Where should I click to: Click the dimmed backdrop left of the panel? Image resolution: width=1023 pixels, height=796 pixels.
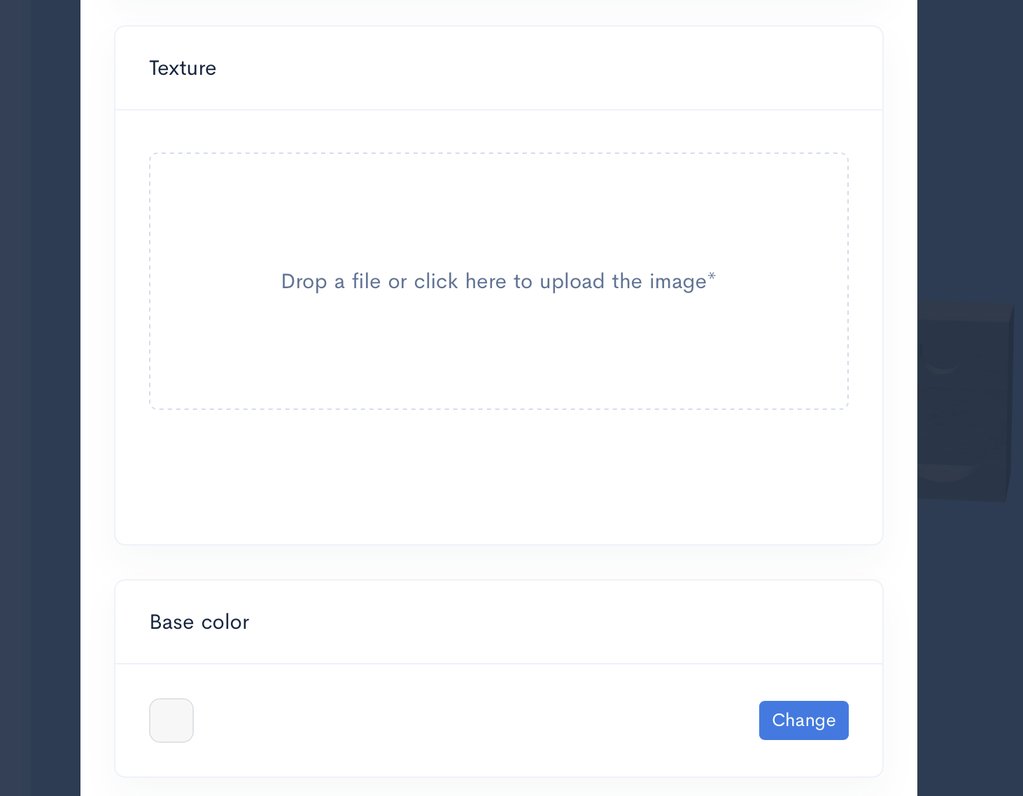(40, 400)
